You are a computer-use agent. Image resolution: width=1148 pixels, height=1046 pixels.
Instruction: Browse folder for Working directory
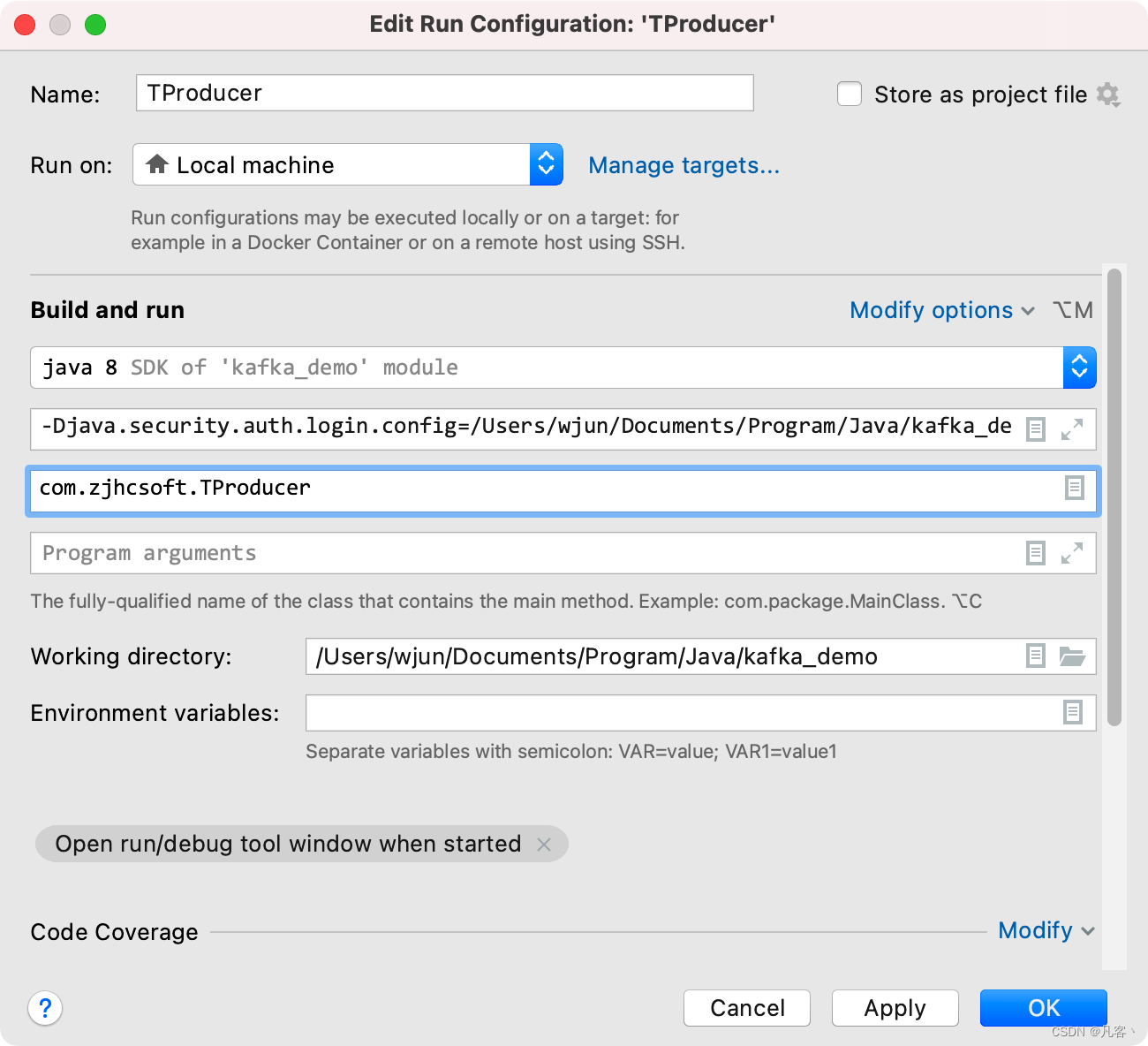click(1072, 656)
